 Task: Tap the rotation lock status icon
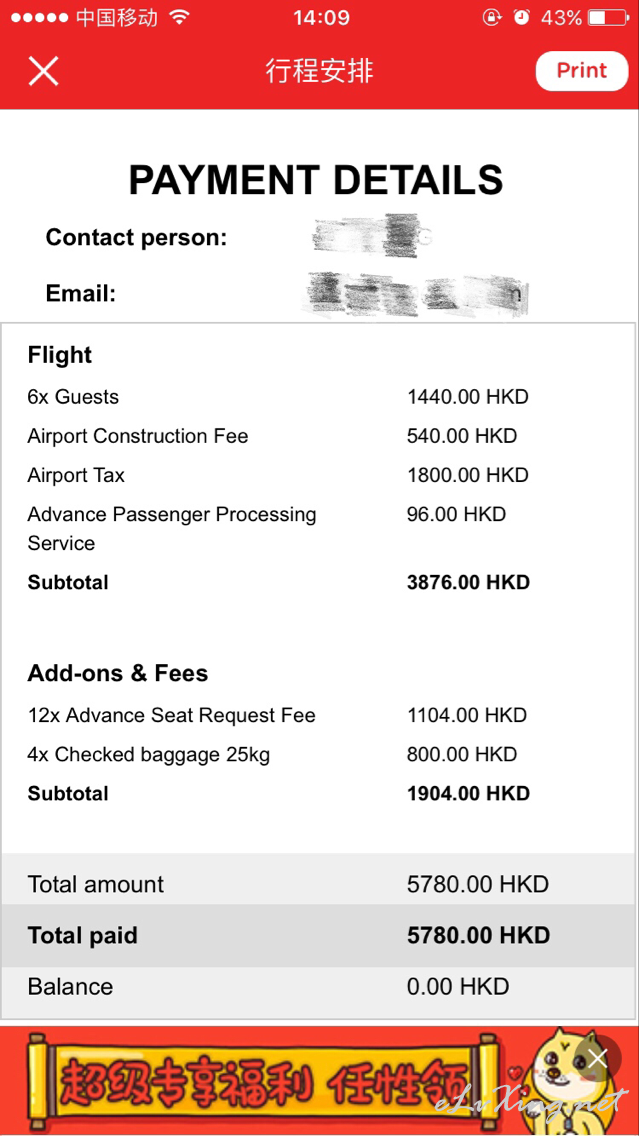point(492,17)
